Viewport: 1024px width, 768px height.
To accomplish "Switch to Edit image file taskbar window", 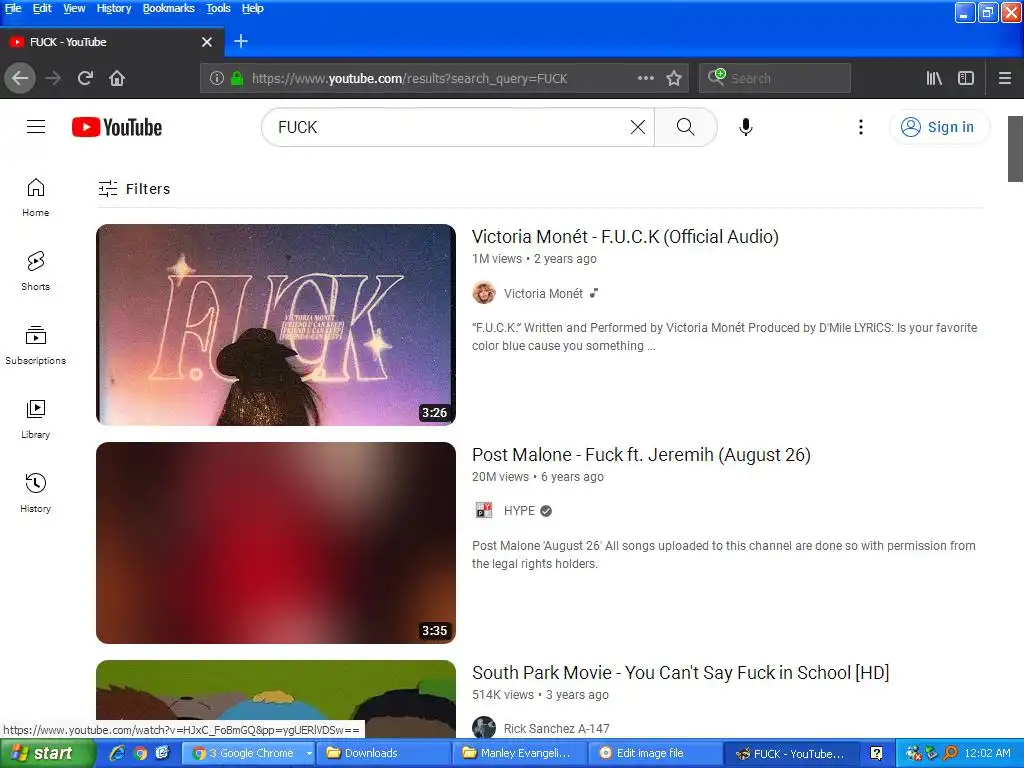I will click(x=655, y=753).
